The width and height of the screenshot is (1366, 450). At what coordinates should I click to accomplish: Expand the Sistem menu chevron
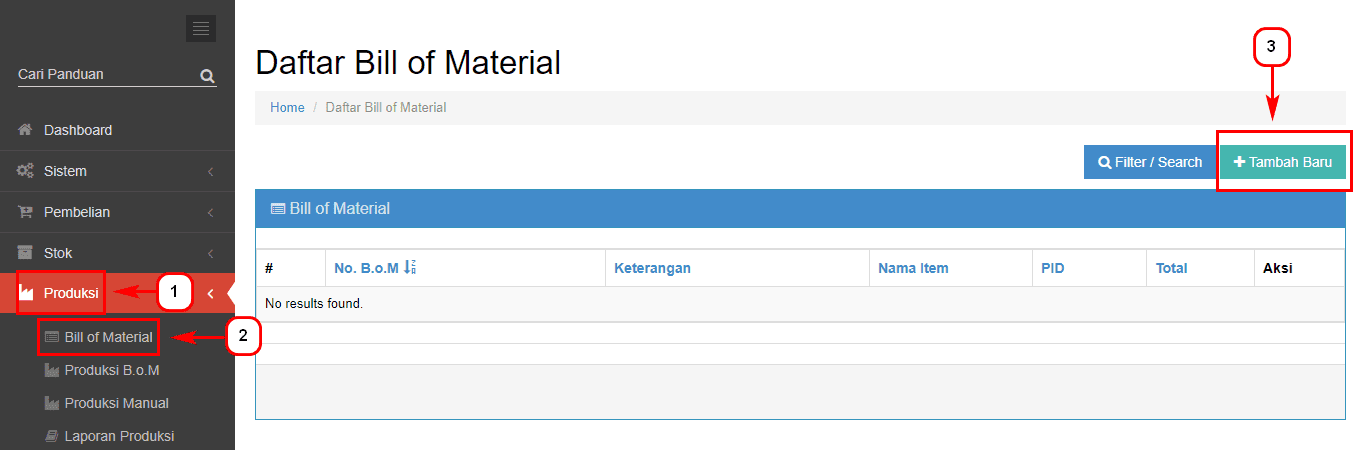point(210,172)
